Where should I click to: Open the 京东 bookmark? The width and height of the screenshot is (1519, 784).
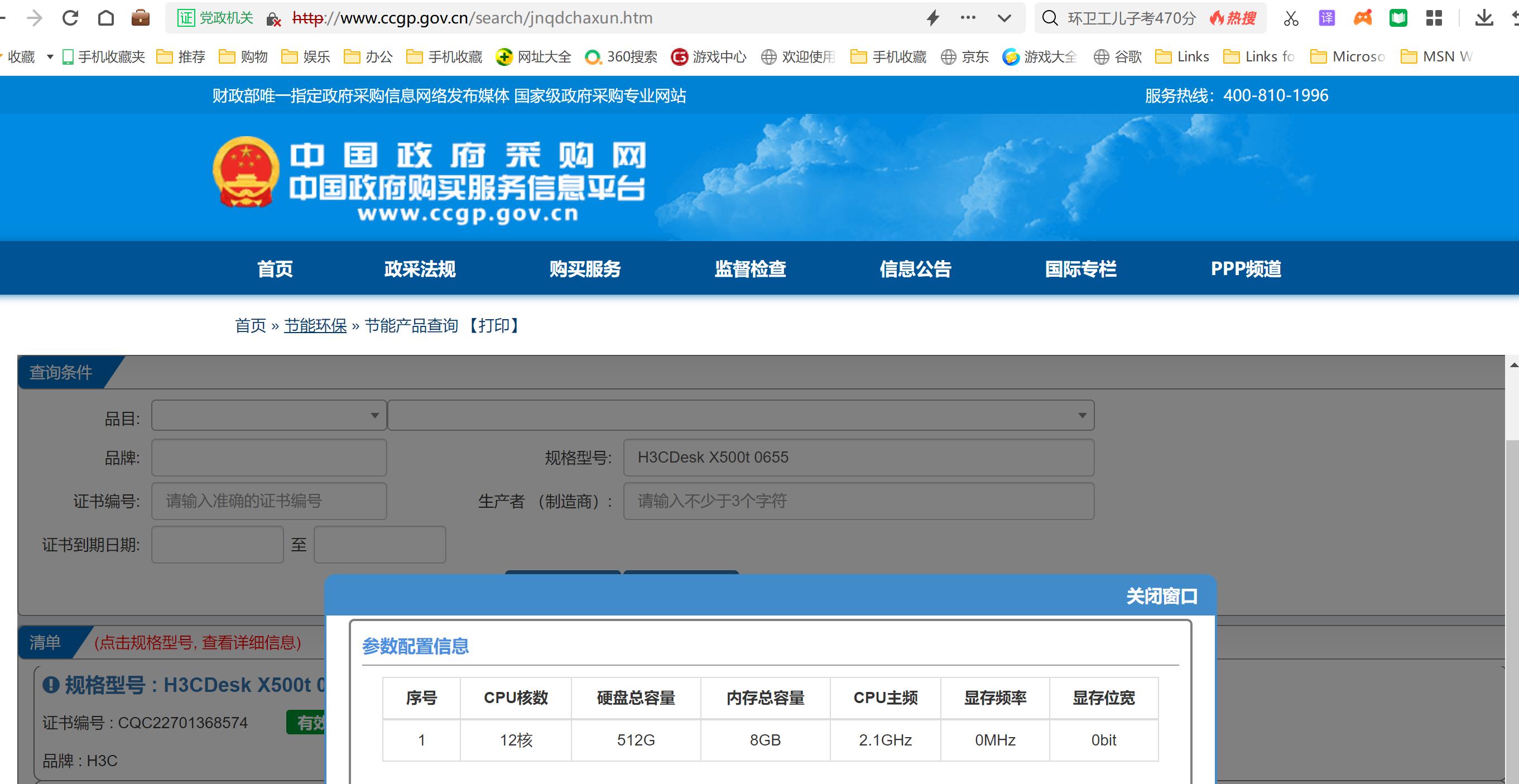pyautogui.click(x=965, y=57)
